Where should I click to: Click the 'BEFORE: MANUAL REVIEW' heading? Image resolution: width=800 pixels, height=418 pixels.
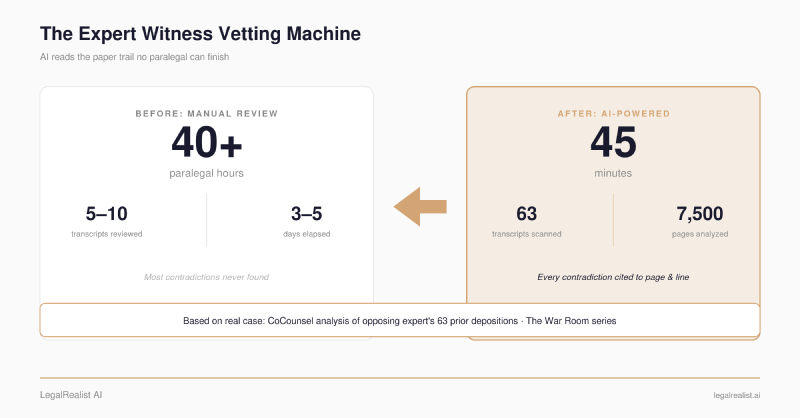[x=207, y=113]
